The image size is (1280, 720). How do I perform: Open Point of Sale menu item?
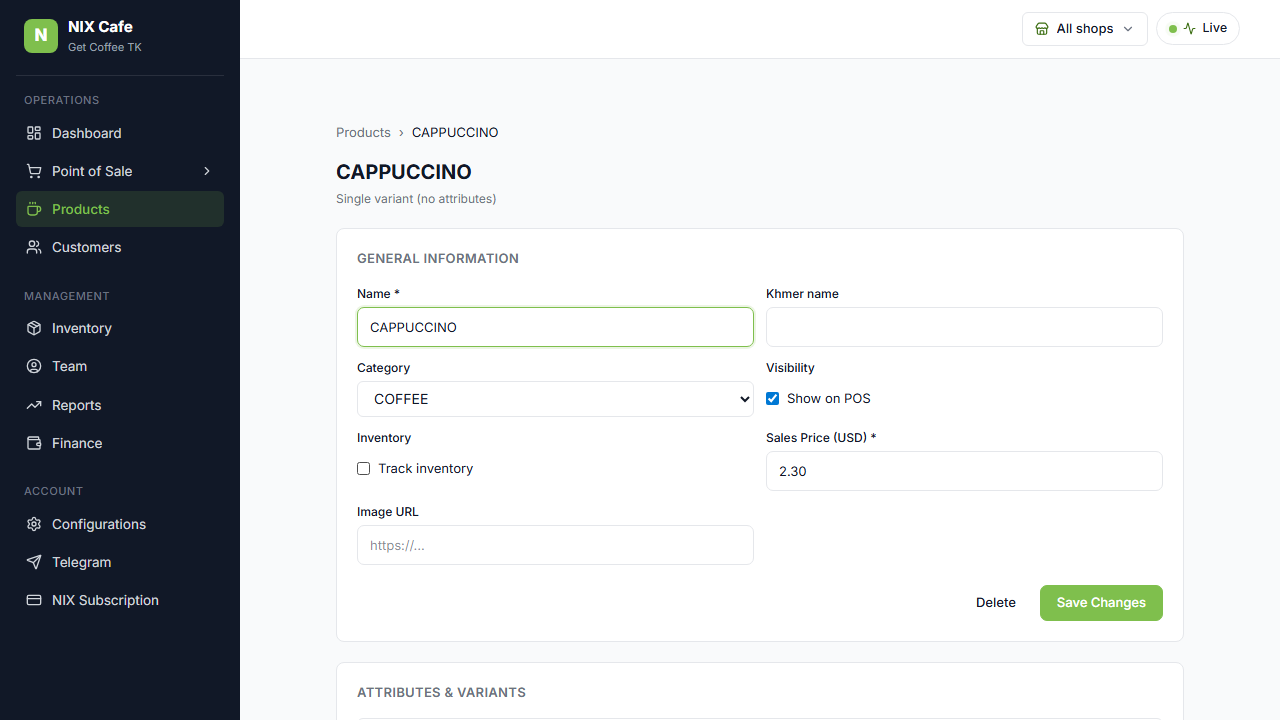click(120, 171)
